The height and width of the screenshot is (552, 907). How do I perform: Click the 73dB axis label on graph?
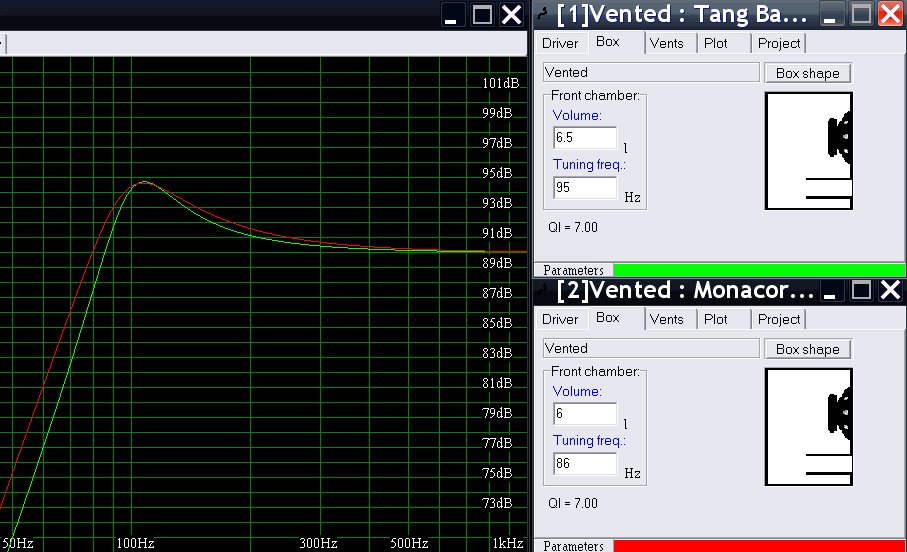pos(497,503)
